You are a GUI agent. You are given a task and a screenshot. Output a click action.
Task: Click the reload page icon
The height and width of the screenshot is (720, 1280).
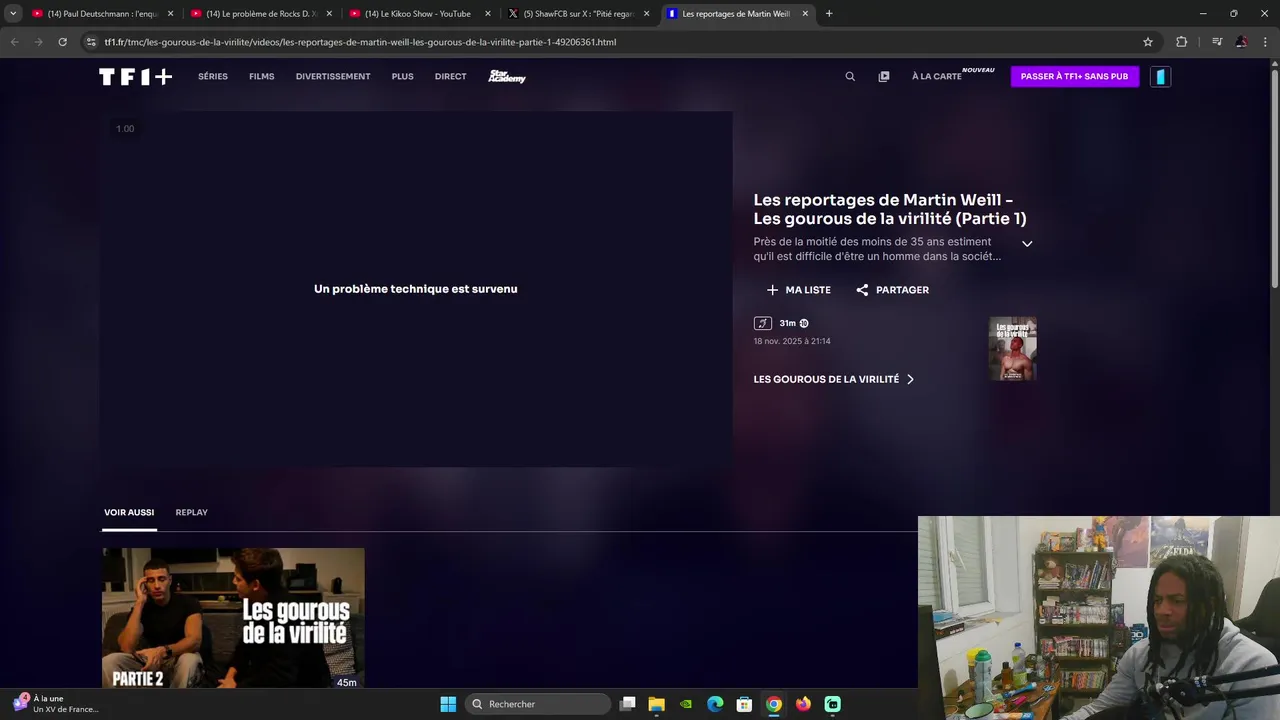62,42
